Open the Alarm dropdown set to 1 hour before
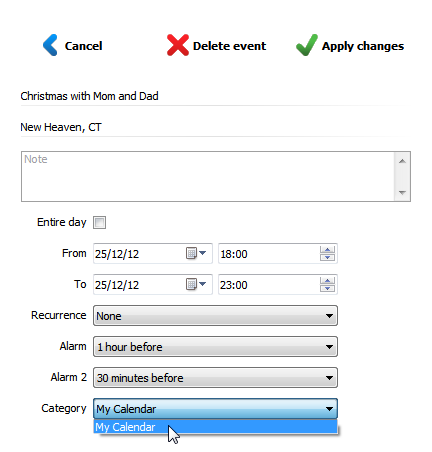The height and width of the screenshot is (452, 432). click(x=215, y=346)
